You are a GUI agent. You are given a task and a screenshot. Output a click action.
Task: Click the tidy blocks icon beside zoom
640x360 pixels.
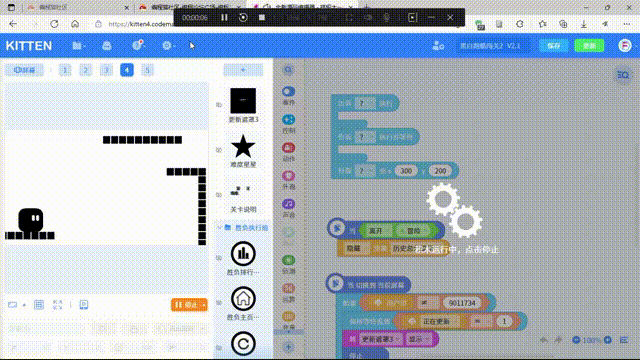pos(624,340)
